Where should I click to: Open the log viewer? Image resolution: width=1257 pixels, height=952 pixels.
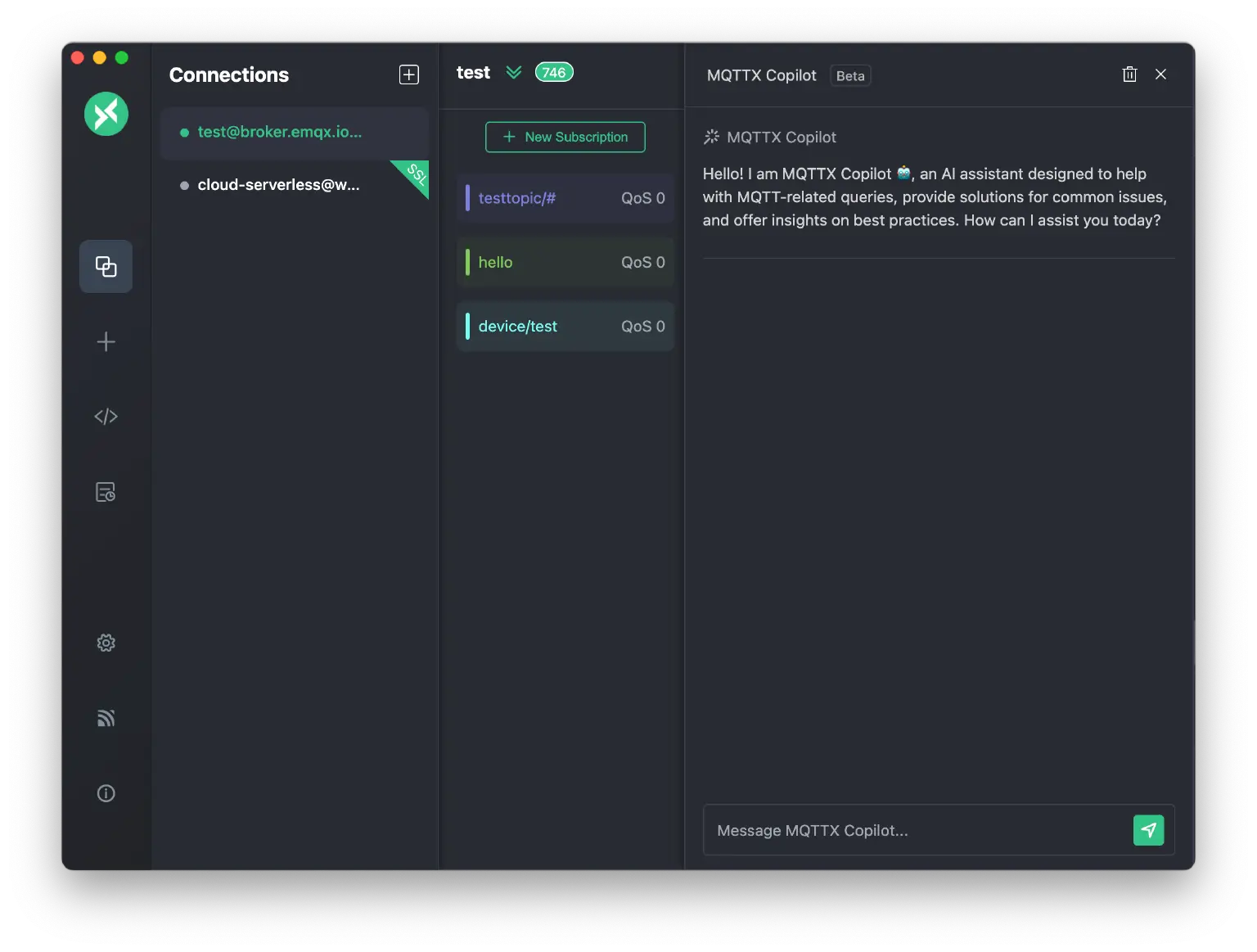[x=106, y=492]
